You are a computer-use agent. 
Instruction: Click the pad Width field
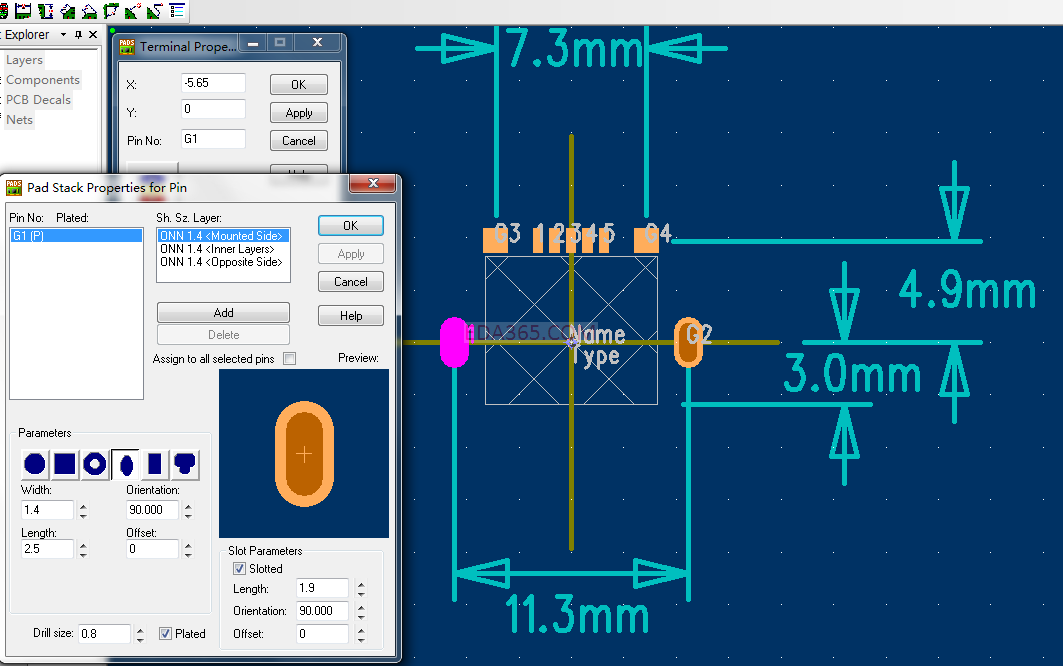click(47, 509)
